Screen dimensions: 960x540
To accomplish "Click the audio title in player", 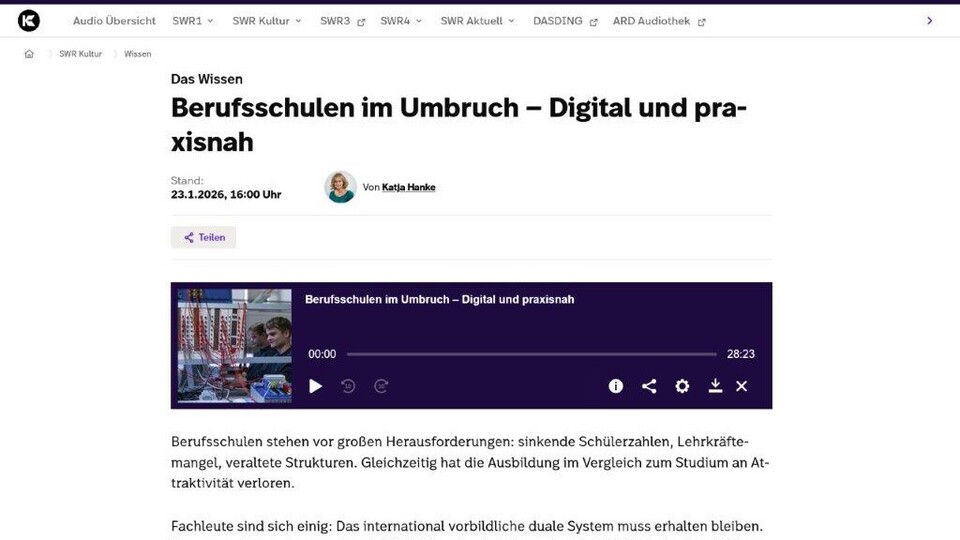I will pos(440,299).
